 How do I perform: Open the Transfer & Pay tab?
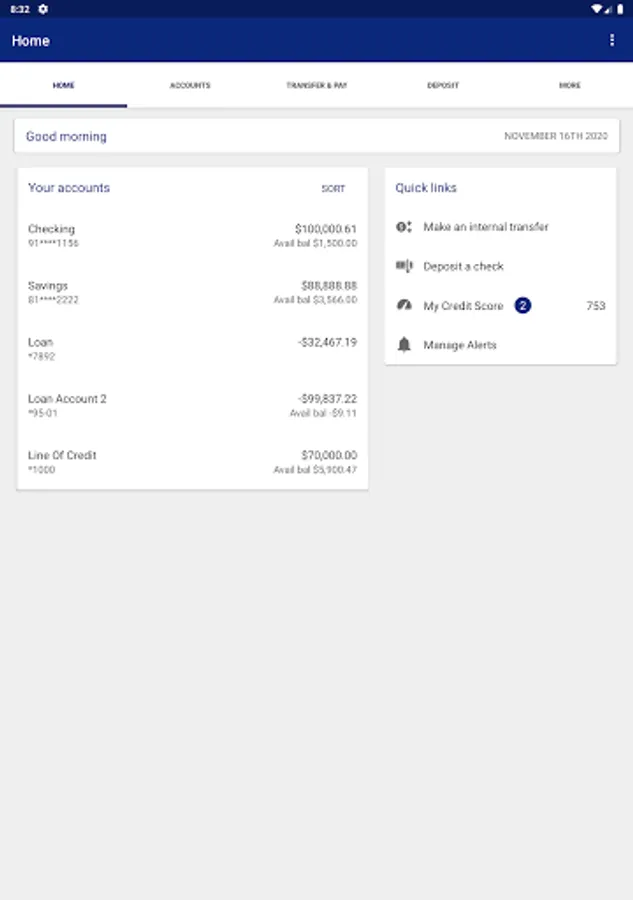pos(316,86)
